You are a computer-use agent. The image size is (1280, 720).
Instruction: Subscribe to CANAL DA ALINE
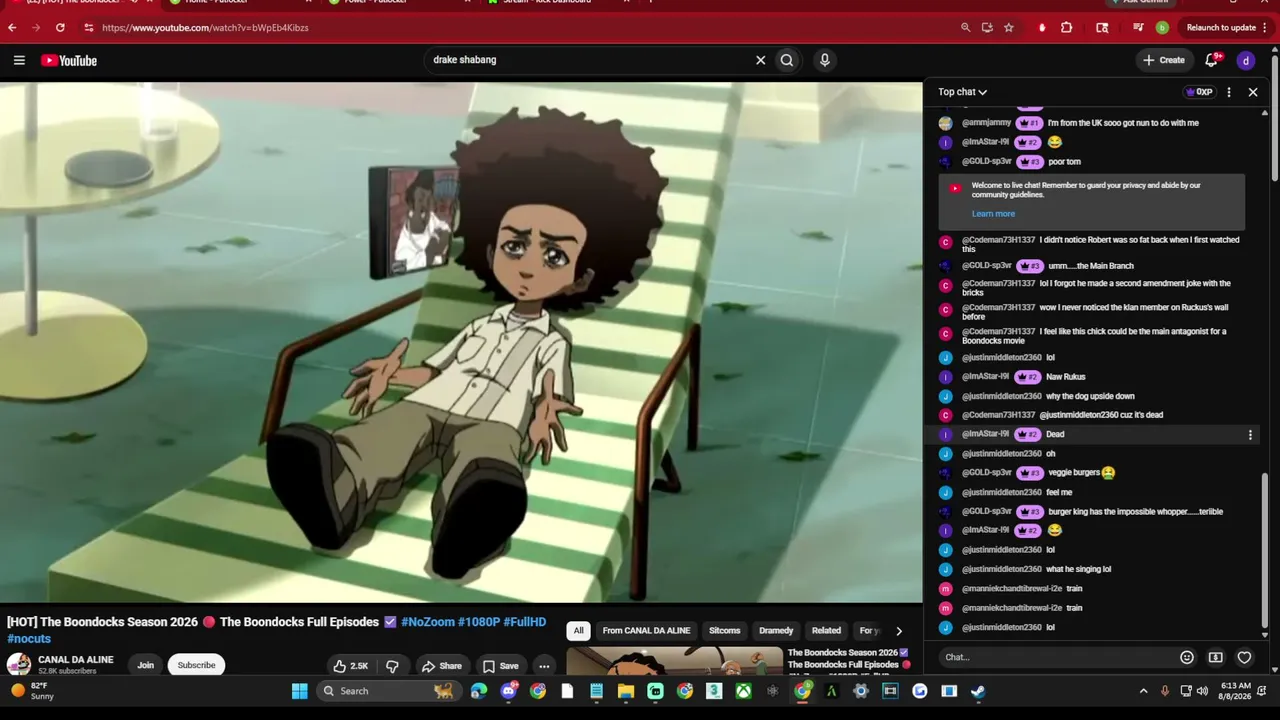(x=196, y=665)
